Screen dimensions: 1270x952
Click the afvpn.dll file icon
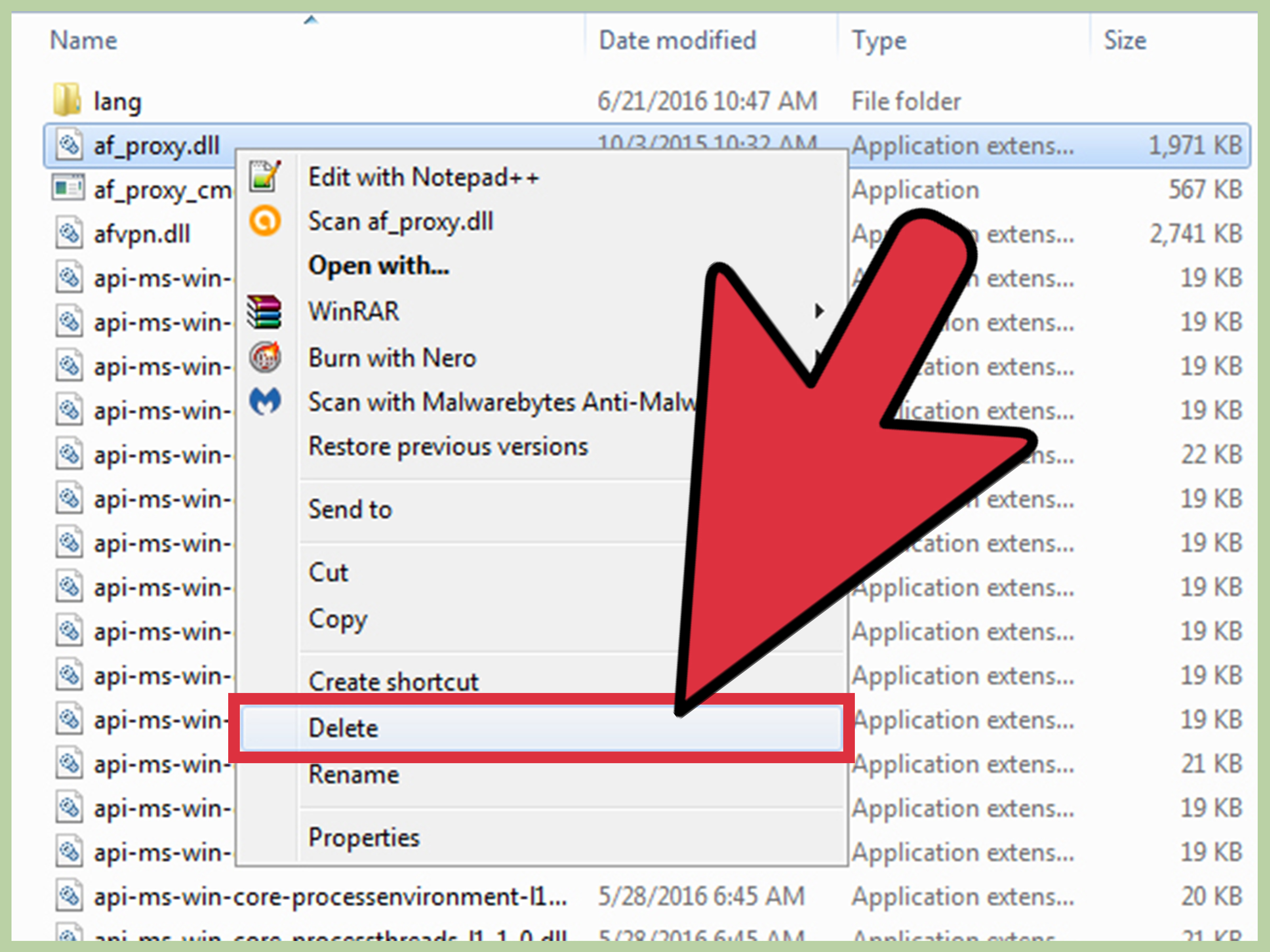[x=69, y=233]
